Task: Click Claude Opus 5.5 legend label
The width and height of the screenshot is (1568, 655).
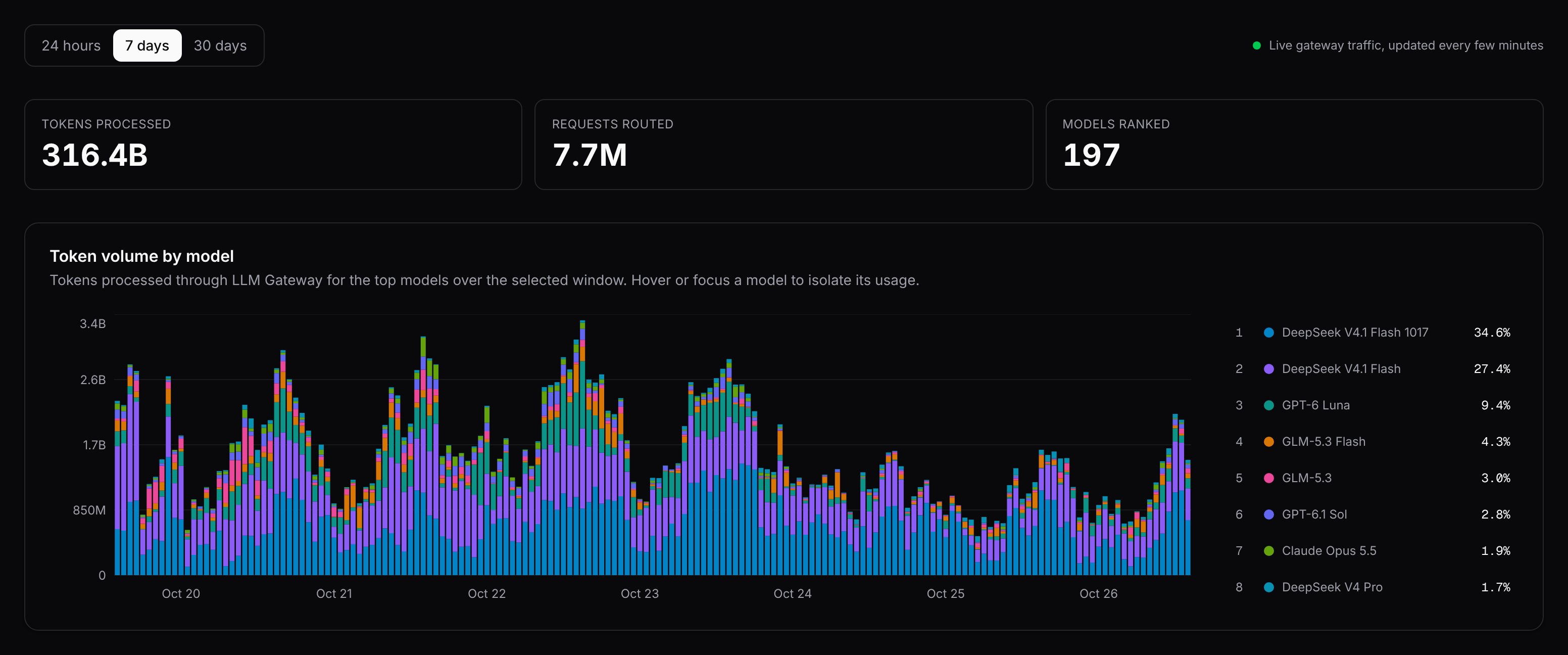Action: coord(1329,551)
